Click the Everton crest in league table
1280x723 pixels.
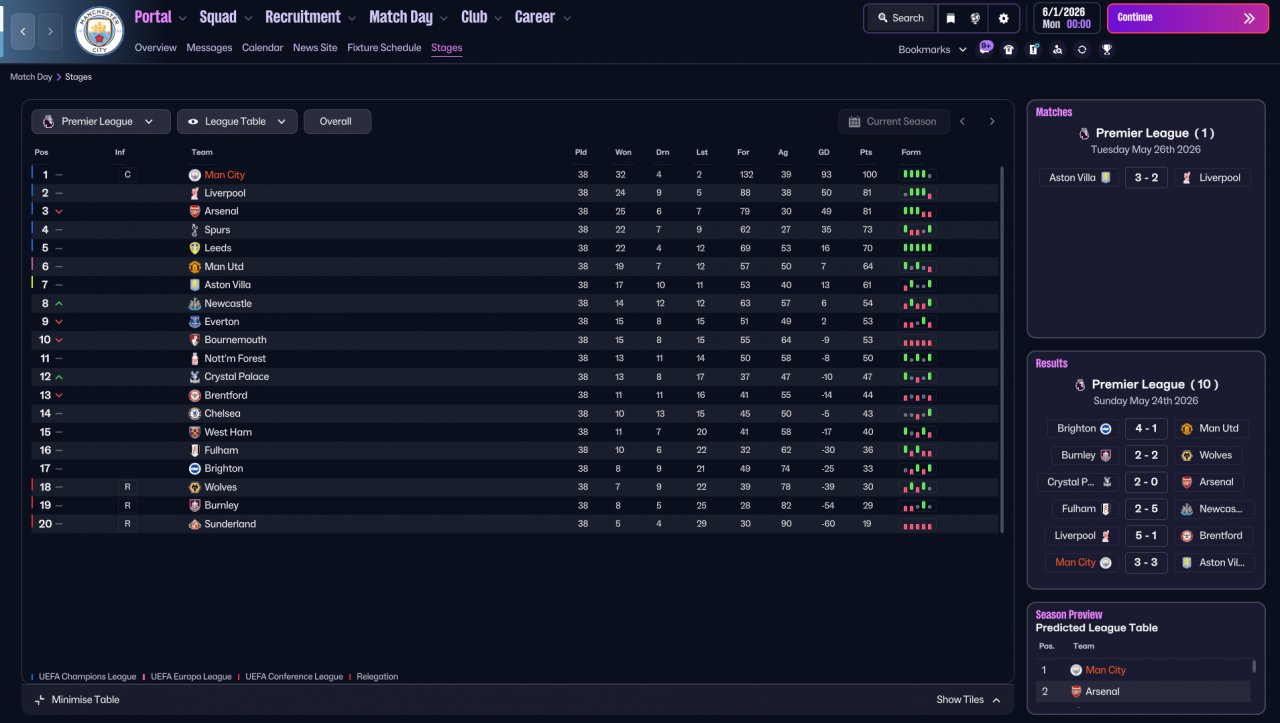pos(195,322)
